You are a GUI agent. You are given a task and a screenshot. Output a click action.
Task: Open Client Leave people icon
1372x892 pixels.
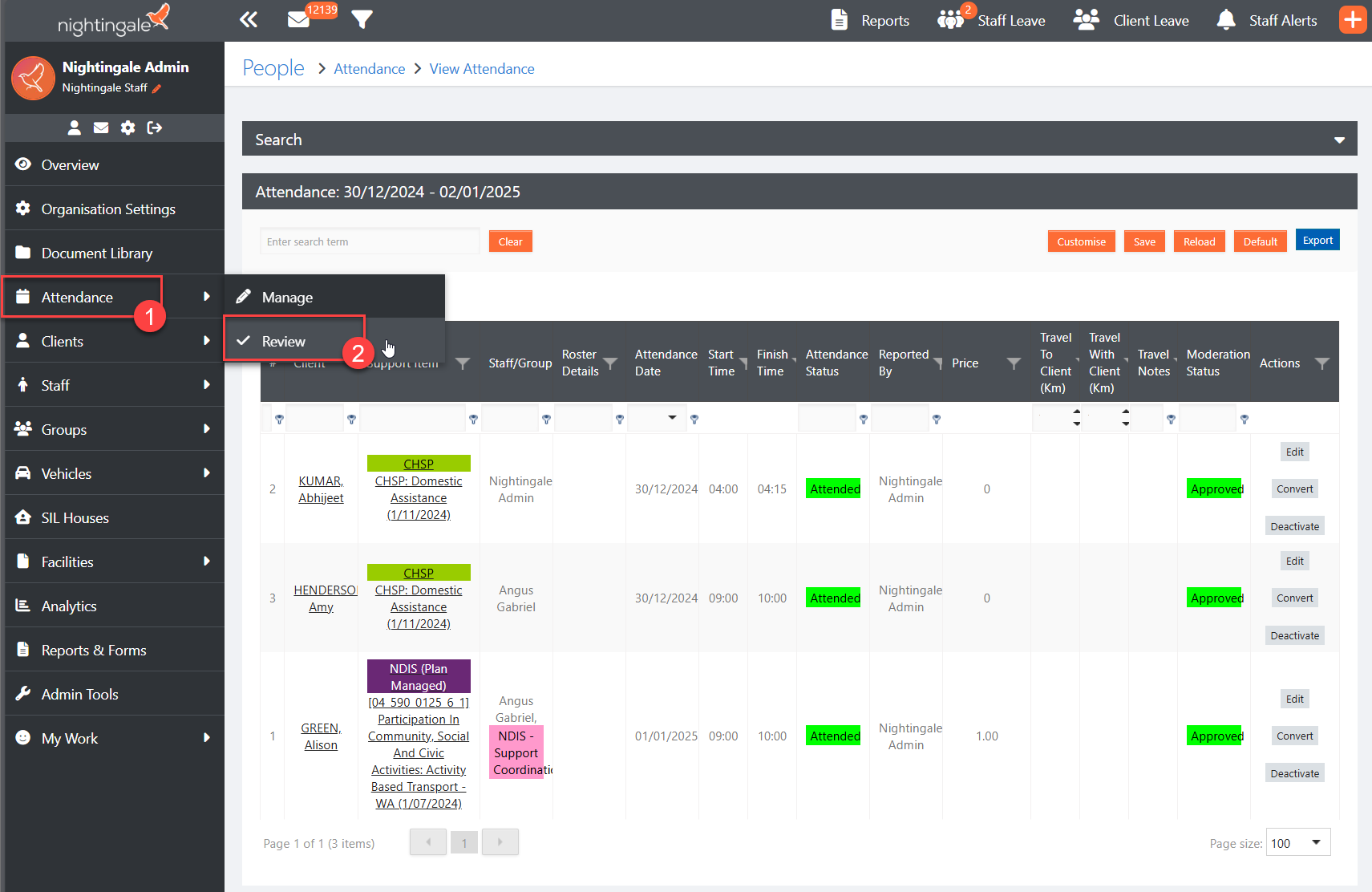coord(1087,19)
